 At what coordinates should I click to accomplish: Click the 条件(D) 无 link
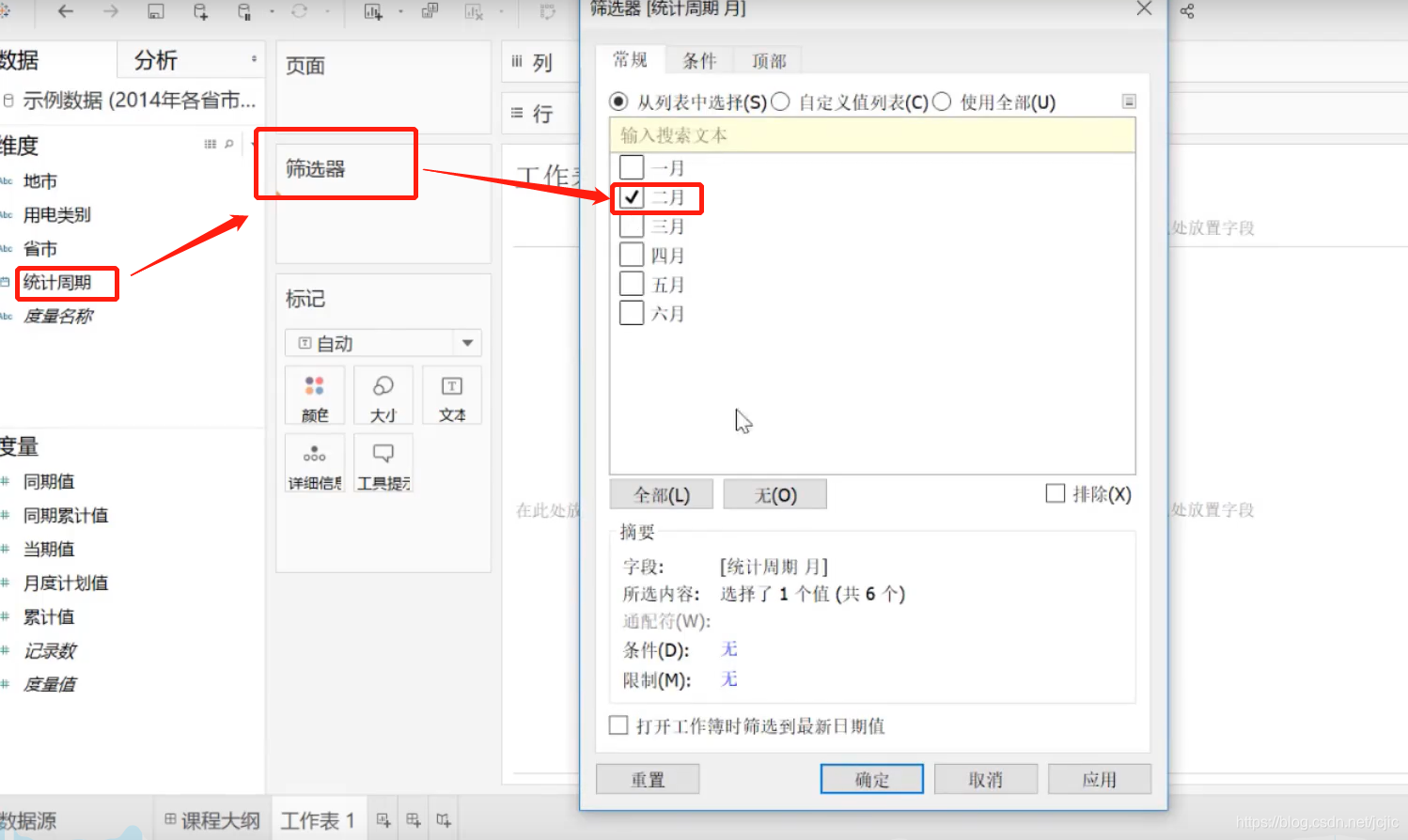[x=728, y=649]
